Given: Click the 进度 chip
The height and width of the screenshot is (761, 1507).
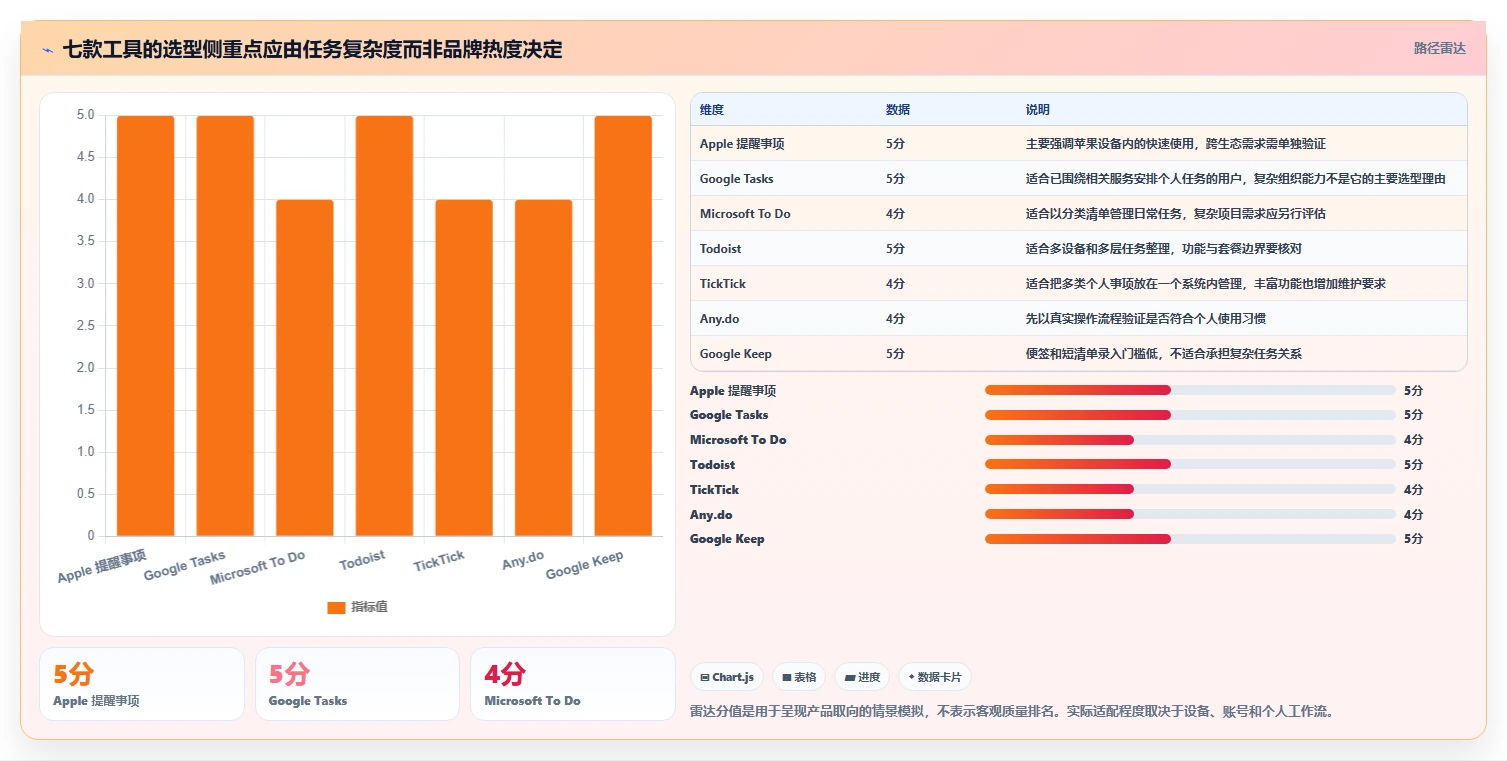Looking at the screenshot, I should point(862,677).
